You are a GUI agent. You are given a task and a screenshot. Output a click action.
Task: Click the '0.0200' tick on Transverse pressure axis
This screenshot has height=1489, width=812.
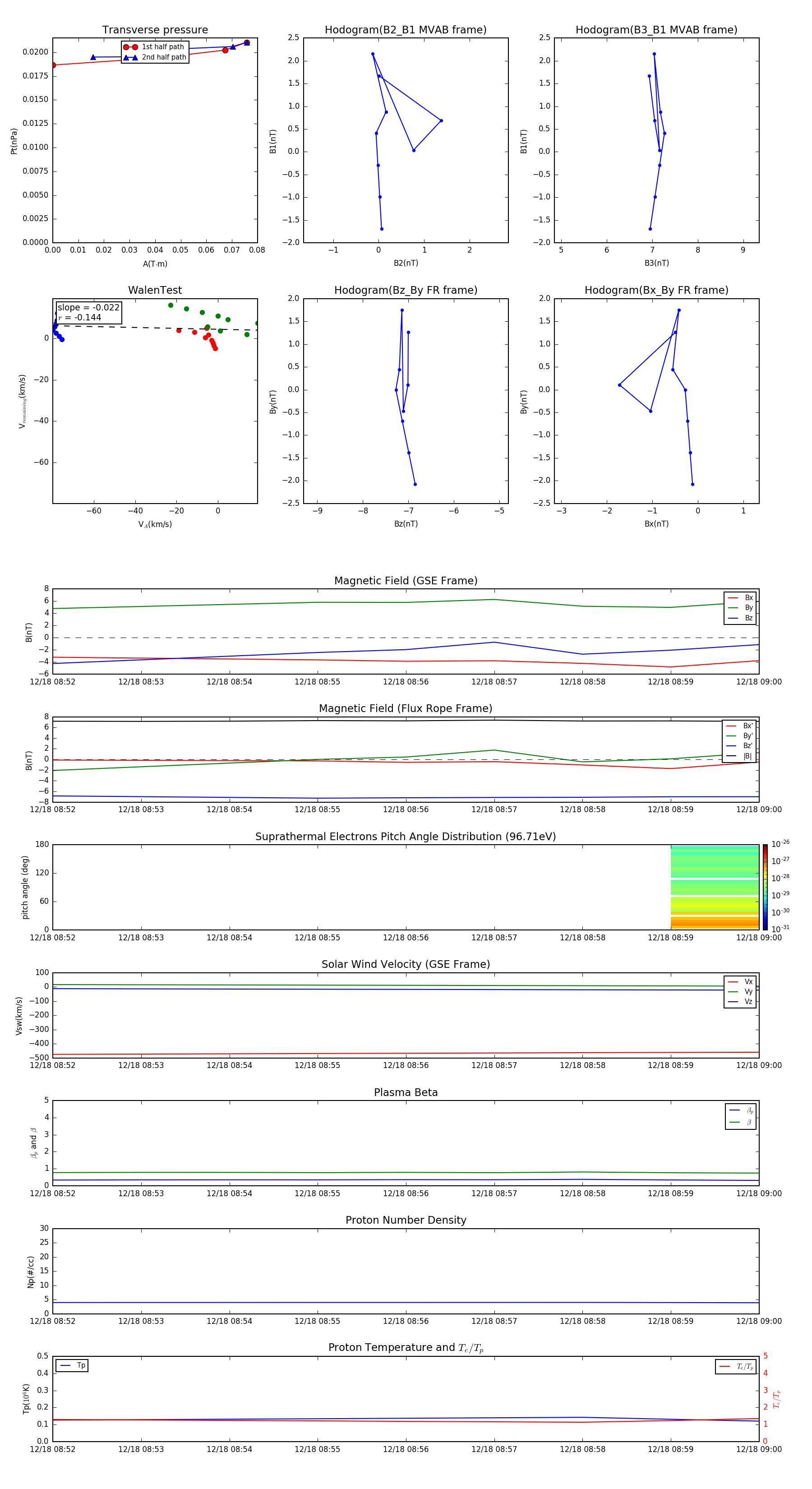pyautogui.click(x=35, y=52)
